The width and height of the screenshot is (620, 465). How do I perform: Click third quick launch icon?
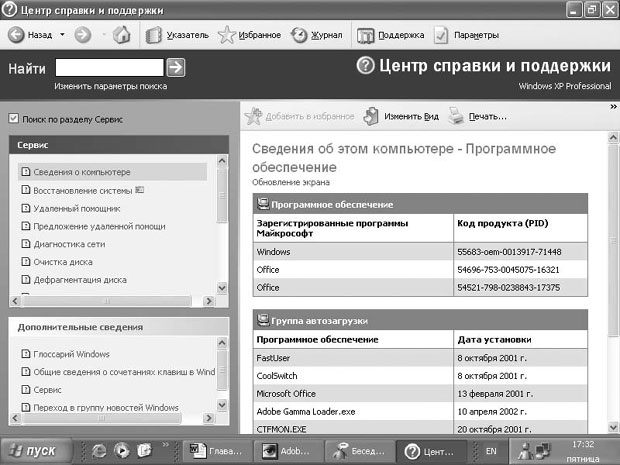(144, 450)
